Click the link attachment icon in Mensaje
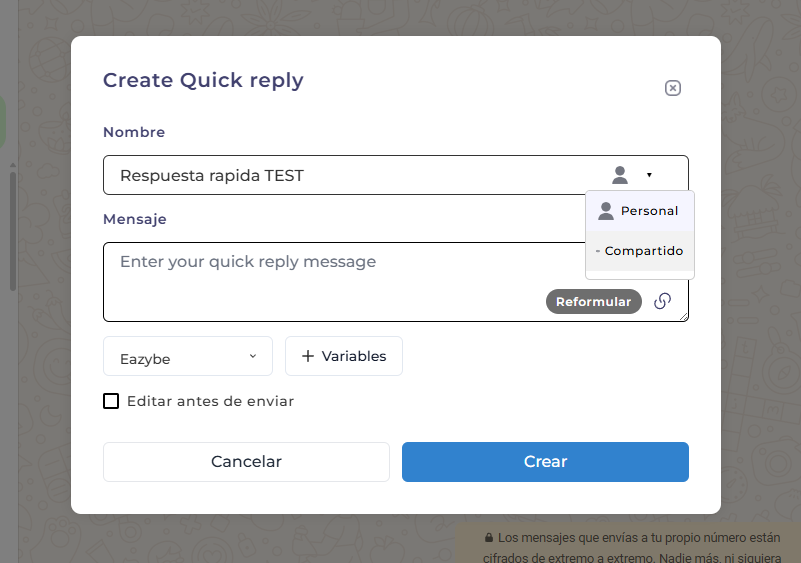 coord(662,301)
